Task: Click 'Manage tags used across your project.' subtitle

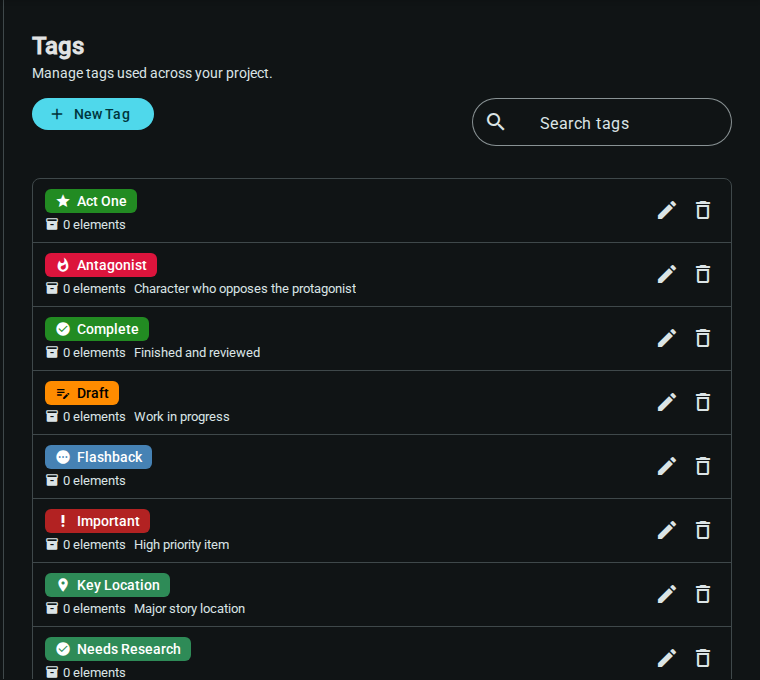Action: click(x=152, y=73)
